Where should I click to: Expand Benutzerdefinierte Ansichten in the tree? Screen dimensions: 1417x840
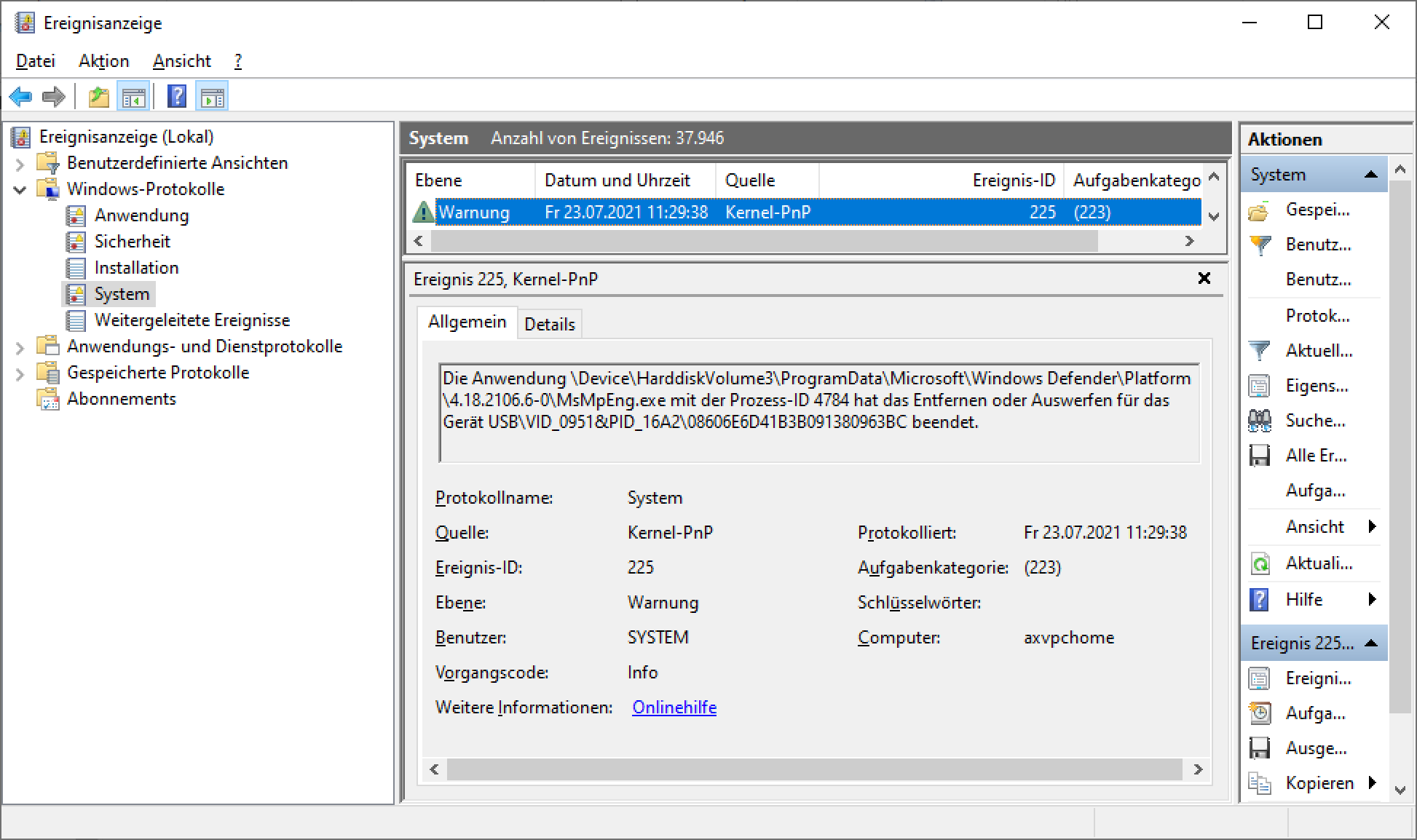tap(20, 164)
